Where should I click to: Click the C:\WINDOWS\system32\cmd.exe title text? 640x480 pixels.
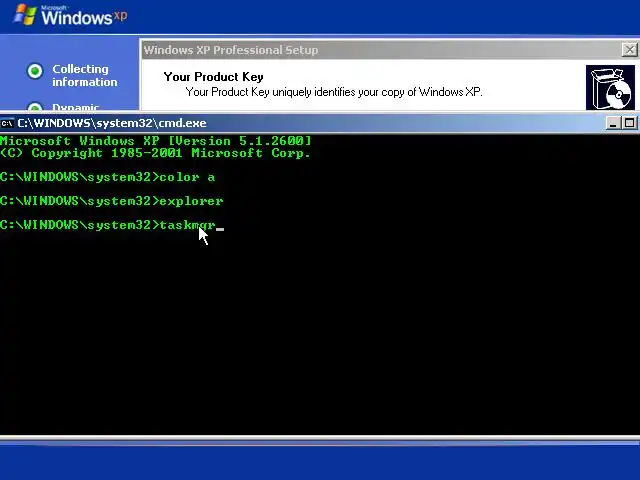pyautogui.click(x=112, y=123)
